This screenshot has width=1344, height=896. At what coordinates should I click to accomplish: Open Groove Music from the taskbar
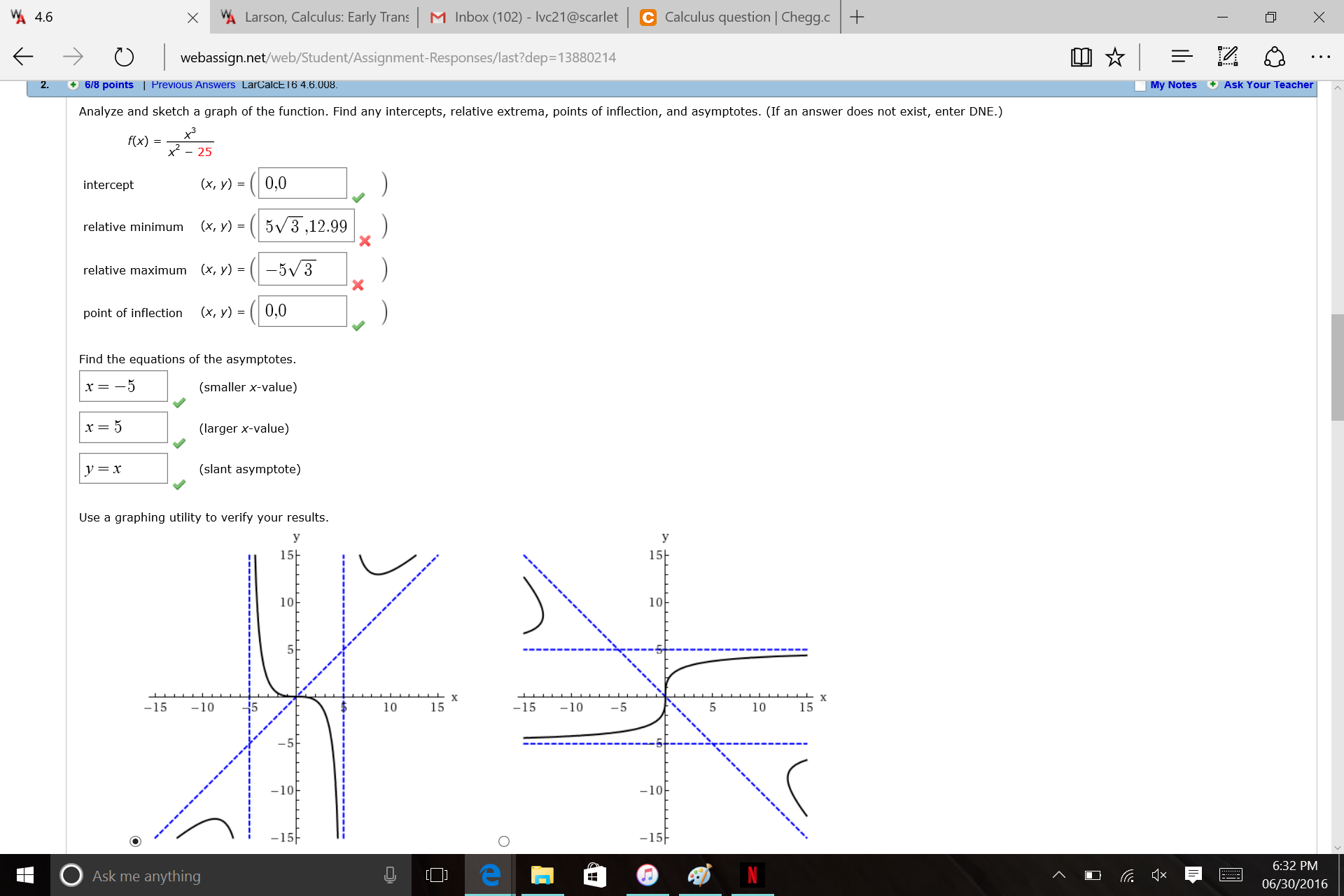(647, 875)
